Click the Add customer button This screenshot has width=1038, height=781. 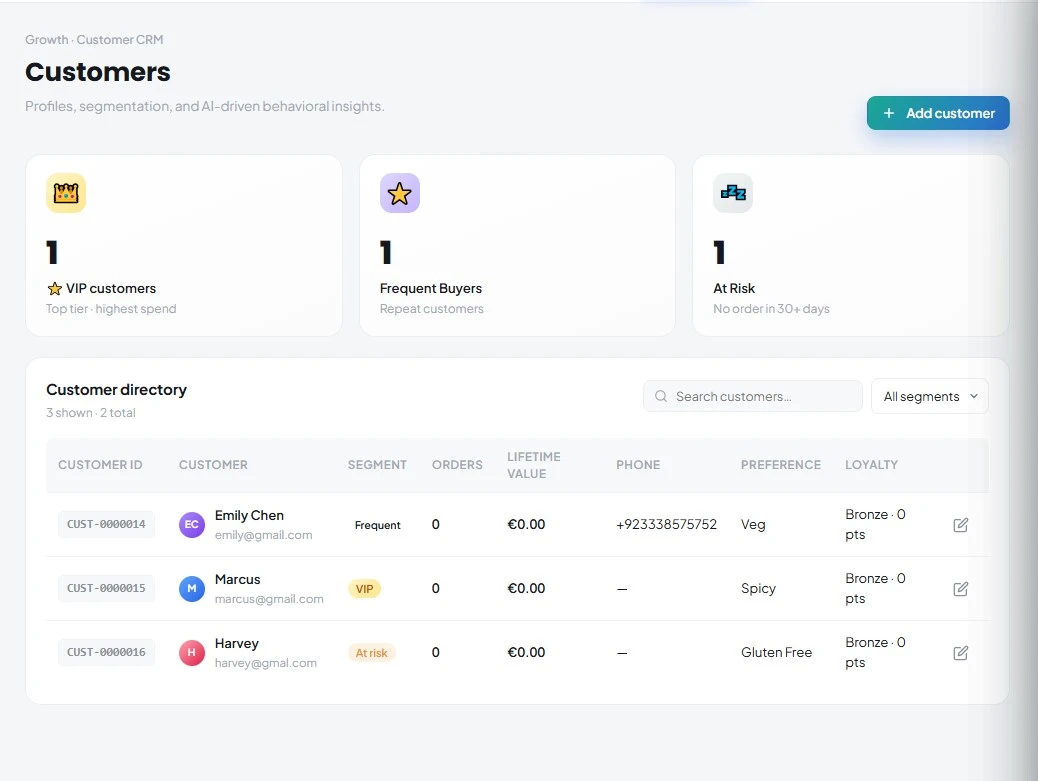tap(938, 113)
